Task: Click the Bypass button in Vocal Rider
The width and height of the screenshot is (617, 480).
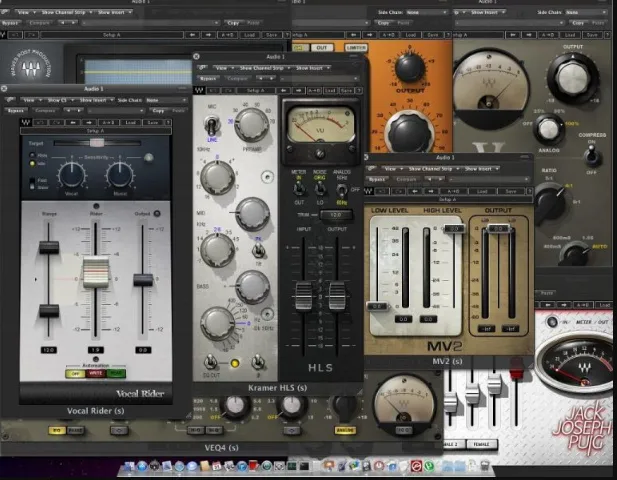Action: point(16,111)
